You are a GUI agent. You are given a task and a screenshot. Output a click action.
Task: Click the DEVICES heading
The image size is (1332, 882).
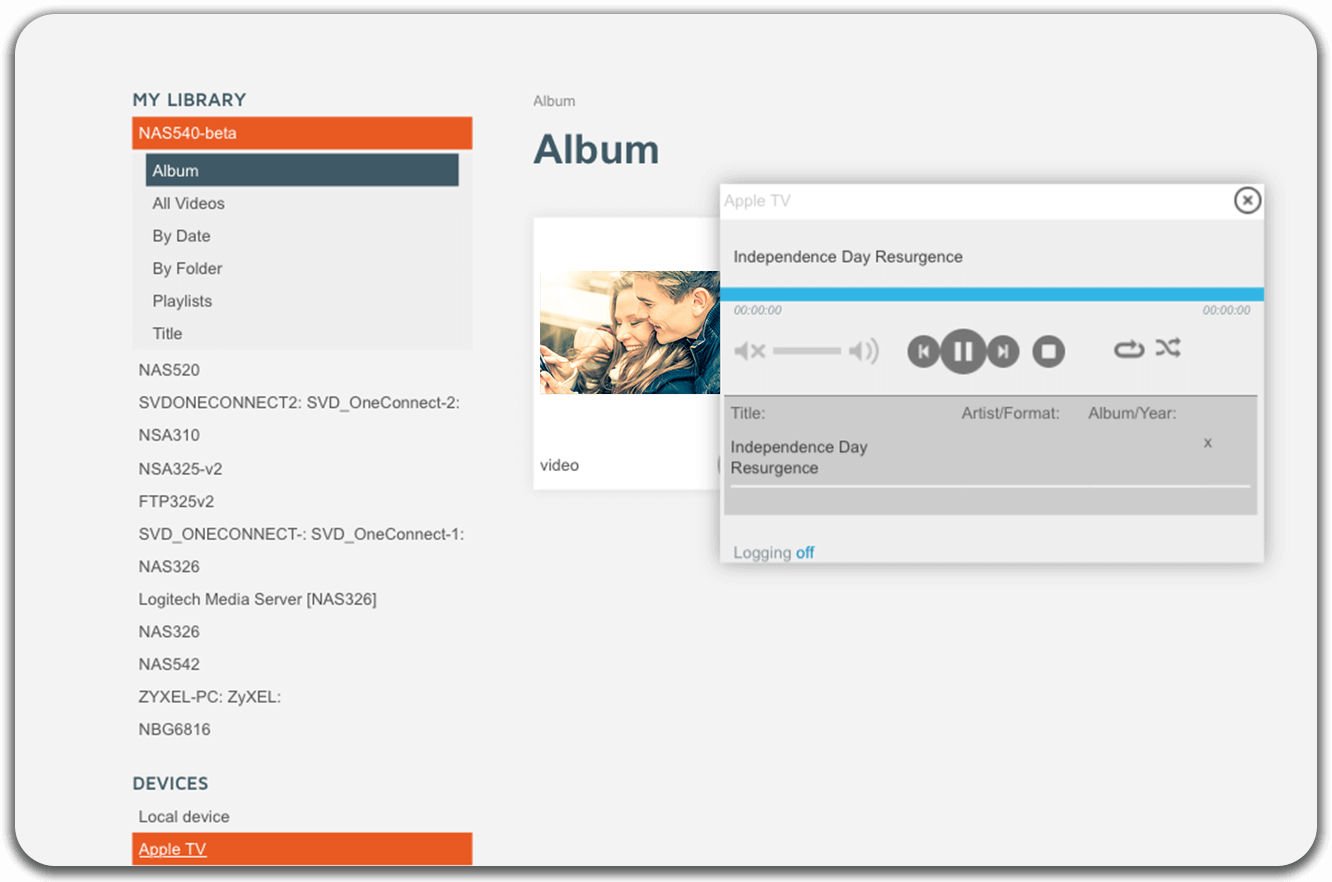[170, 783]
